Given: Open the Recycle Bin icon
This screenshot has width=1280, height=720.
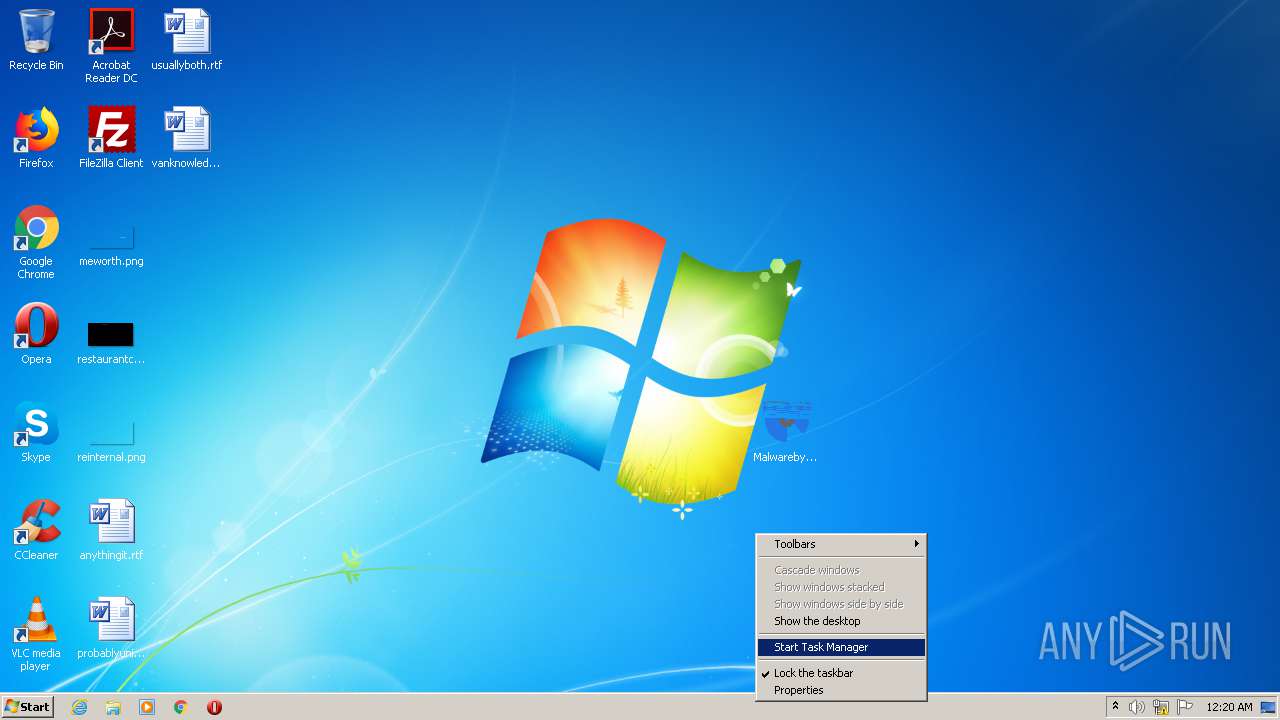Looking at the screenshot, I should (36, 40).
